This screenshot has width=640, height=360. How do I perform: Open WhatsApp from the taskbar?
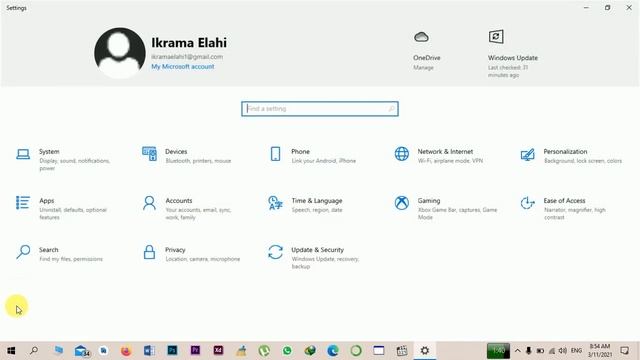287,351
